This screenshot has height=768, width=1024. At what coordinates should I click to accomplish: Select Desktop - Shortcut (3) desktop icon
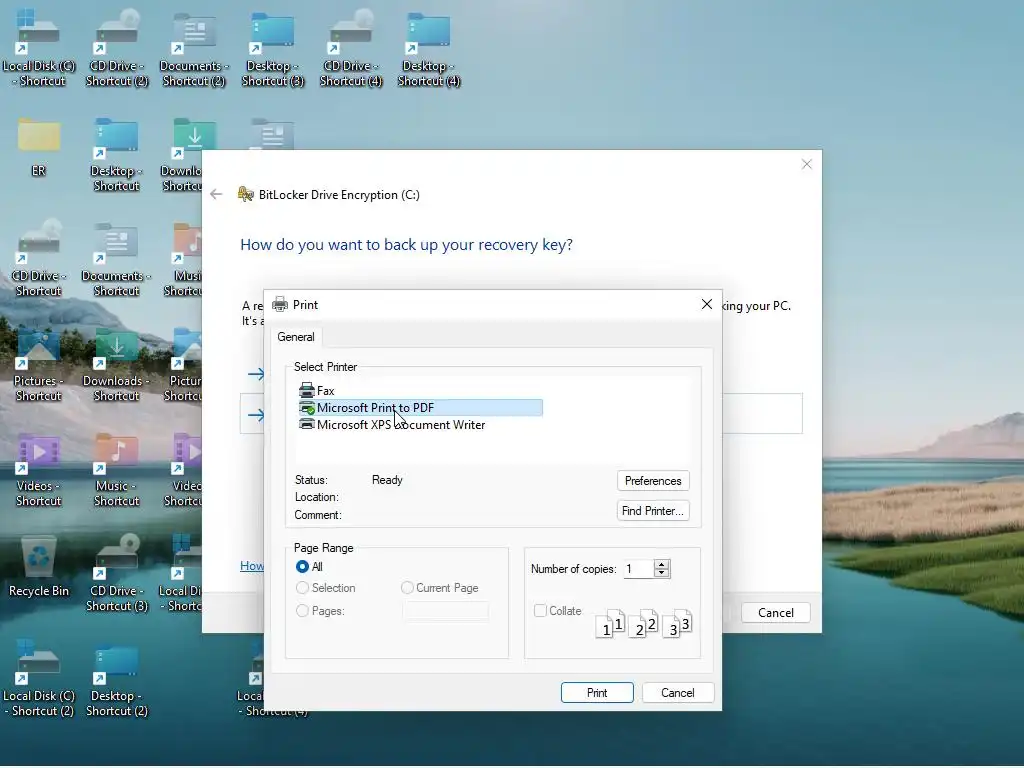pyautogui.click(x=273, y=48)
